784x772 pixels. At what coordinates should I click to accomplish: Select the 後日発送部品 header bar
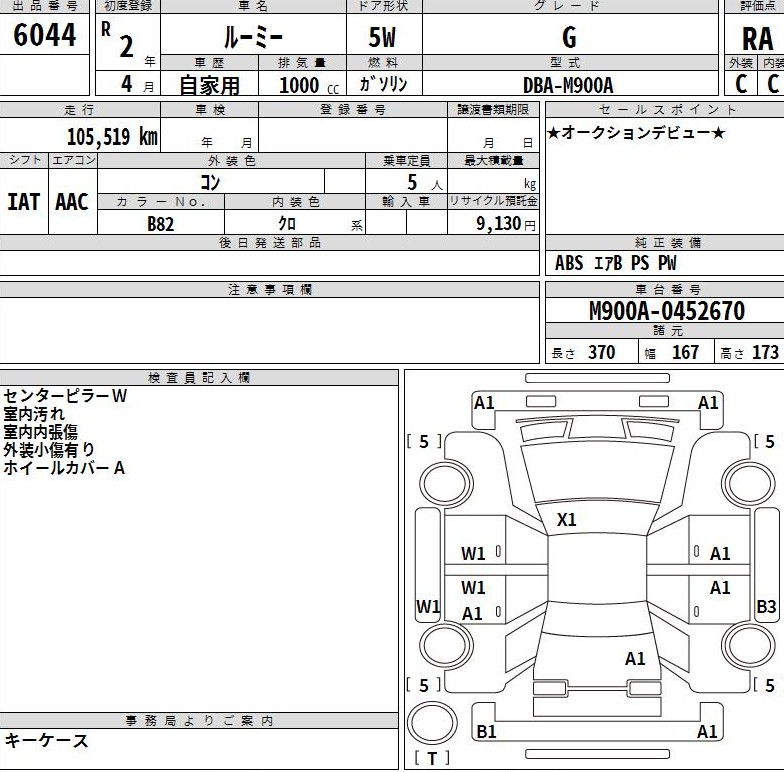[x=270, y=243]
